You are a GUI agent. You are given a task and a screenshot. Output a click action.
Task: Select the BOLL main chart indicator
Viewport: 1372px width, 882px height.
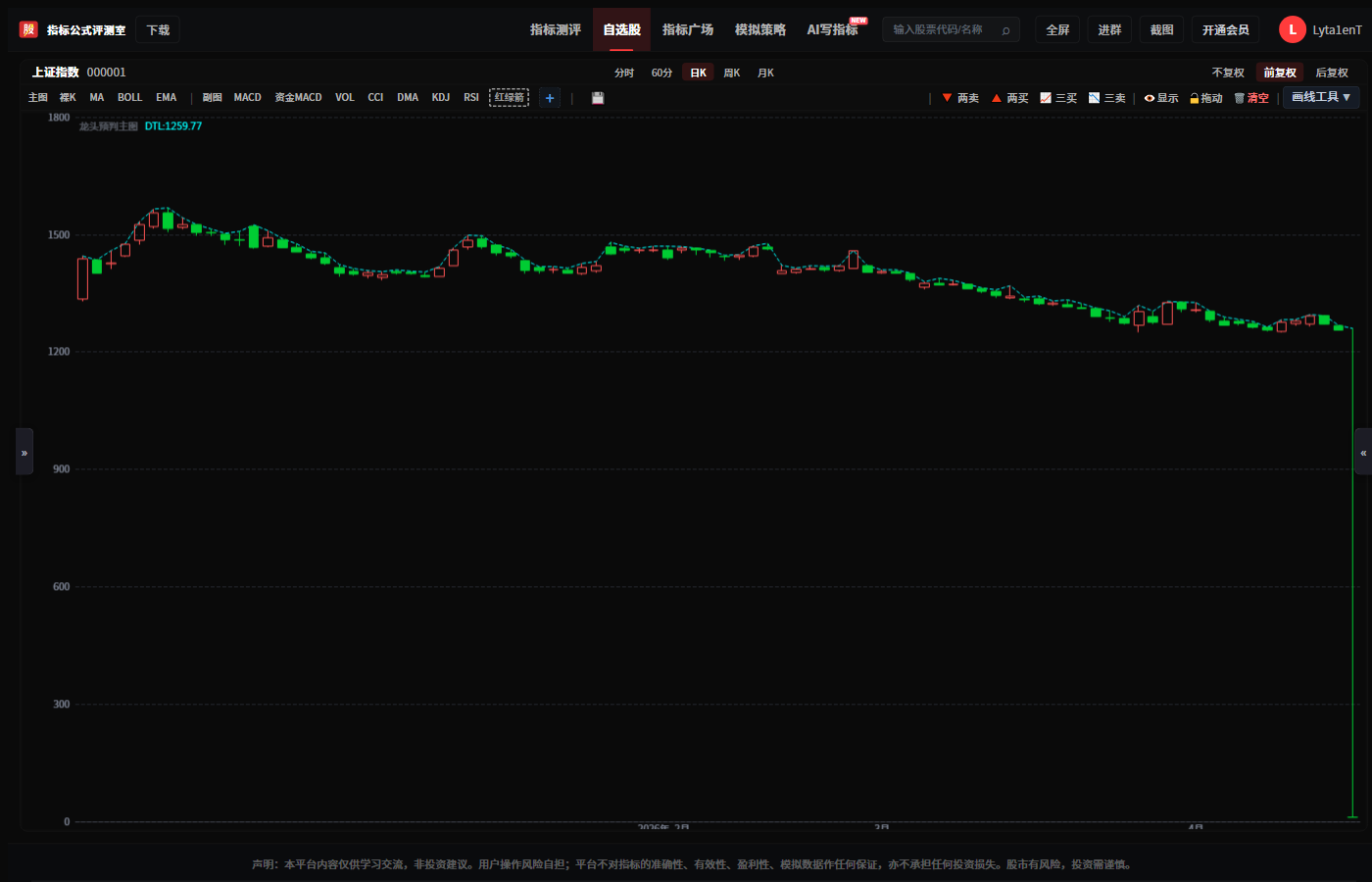coord(129,98)
